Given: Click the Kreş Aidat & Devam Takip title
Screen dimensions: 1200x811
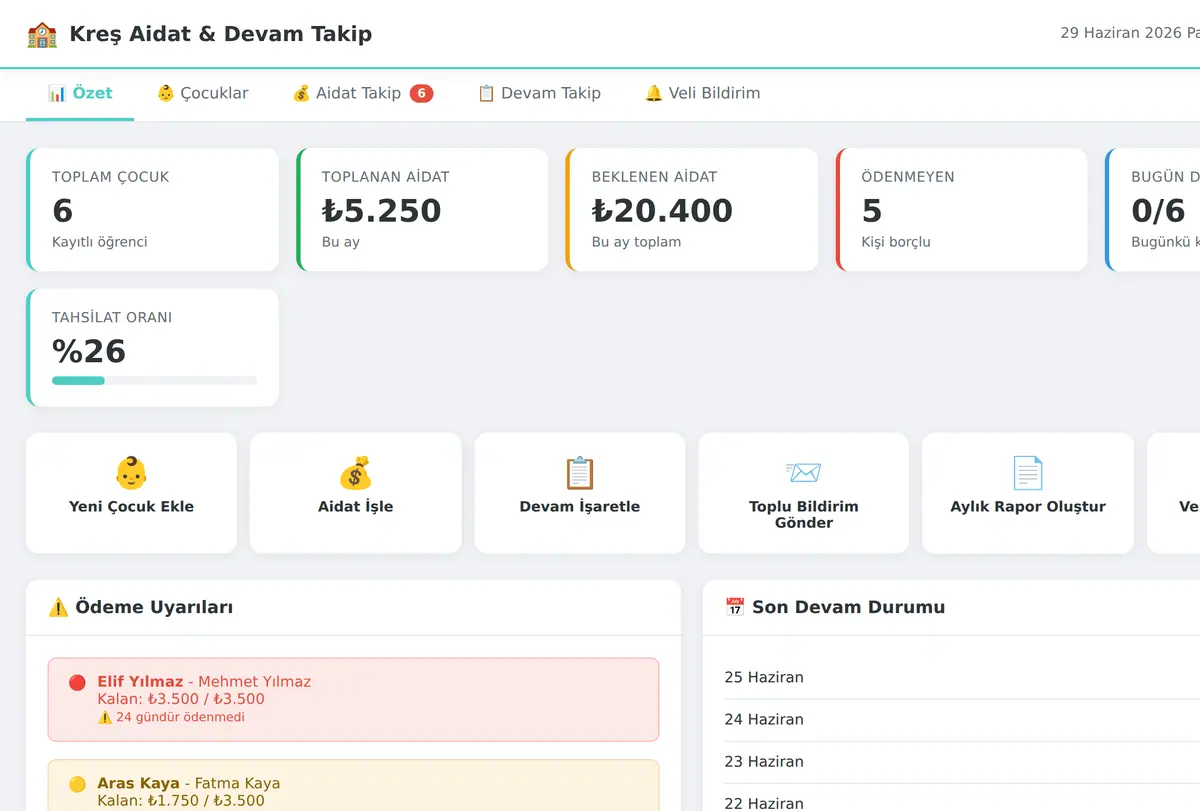Looking at the screenshot, I should tap(220, 34).
